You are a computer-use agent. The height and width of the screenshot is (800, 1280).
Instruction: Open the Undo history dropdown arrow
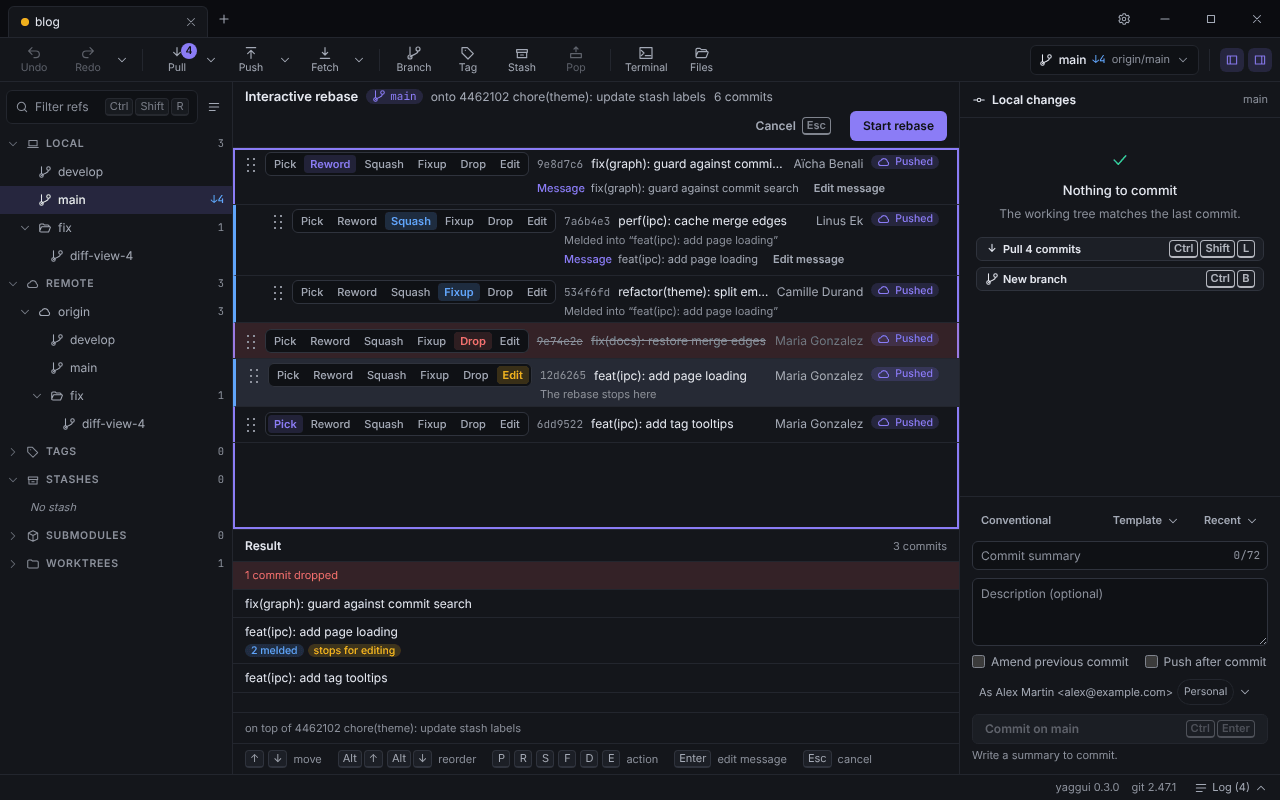[x=122, y=60]
